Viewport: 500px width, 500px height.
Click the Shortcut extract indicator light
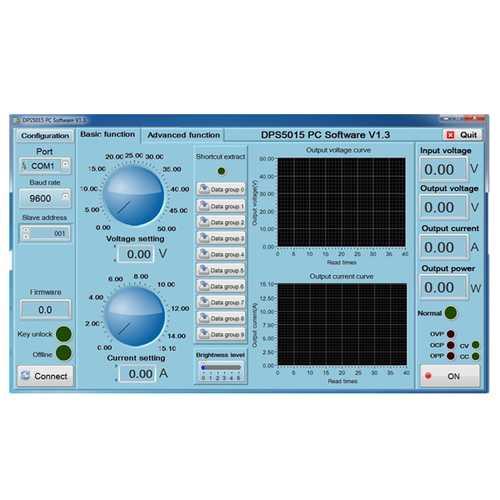pos(221,171)
